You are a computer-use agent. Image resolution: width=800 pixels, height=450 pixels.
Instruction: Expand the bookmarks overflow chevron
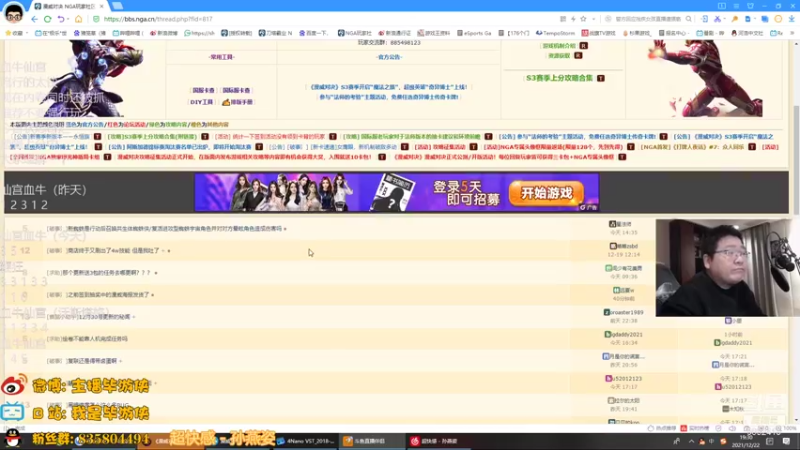[x=792, y=33]
